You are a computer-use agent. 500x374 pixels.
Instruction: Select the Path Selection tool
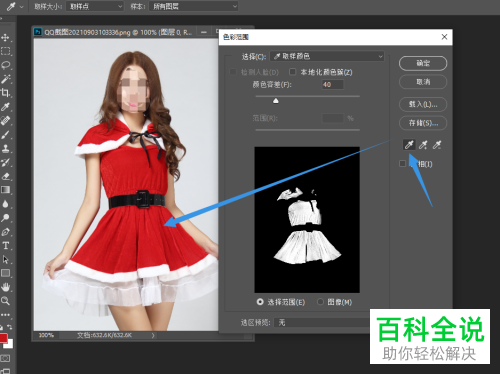(x=5, y=259)
